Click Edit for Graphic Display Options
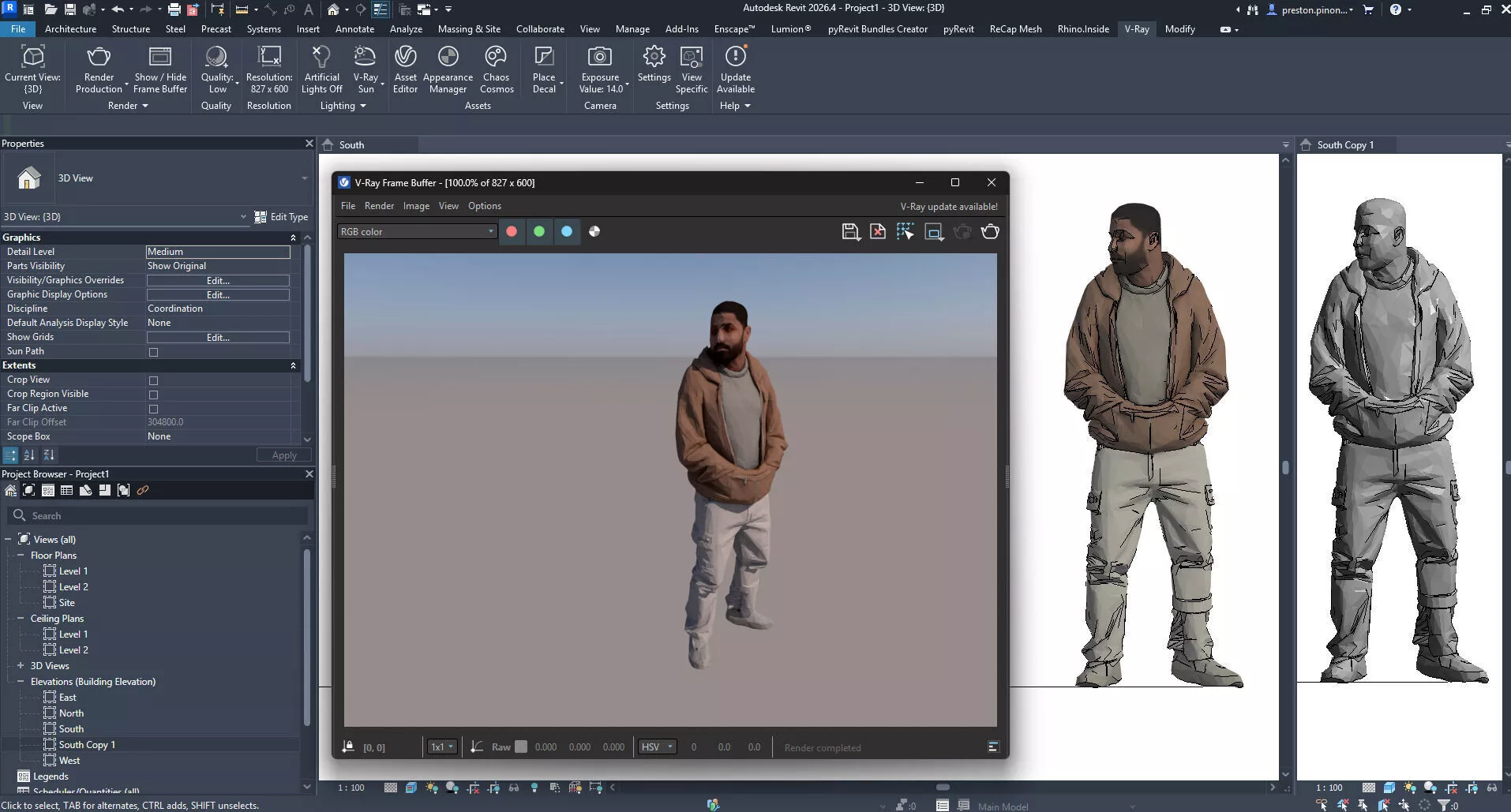Viewport: 1511px width, 812px height. click(218, 294)
